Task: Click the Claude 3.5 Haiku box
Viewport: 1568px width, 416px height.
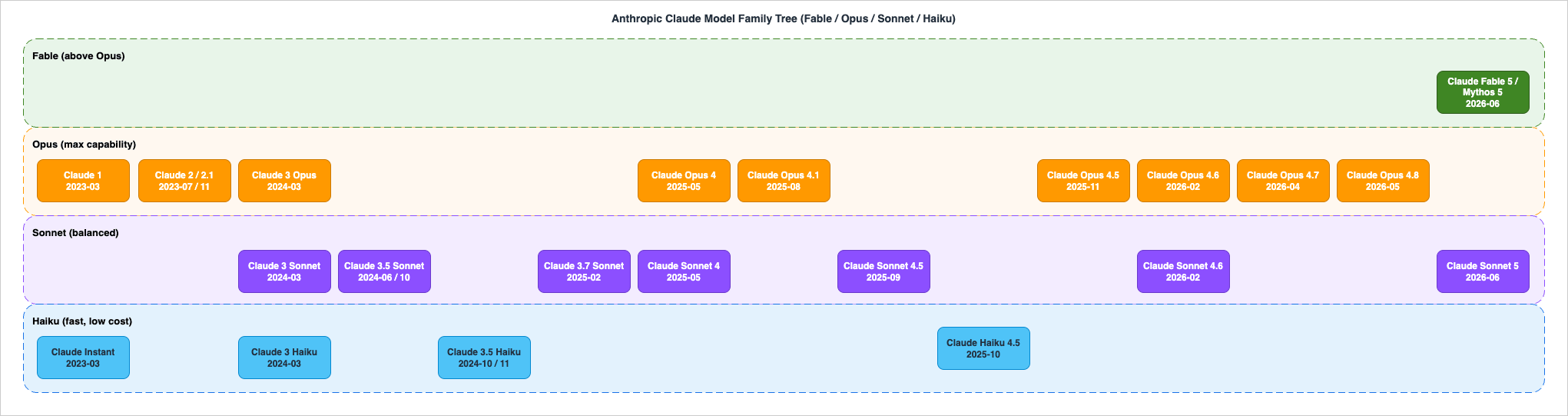Action: 484,358
